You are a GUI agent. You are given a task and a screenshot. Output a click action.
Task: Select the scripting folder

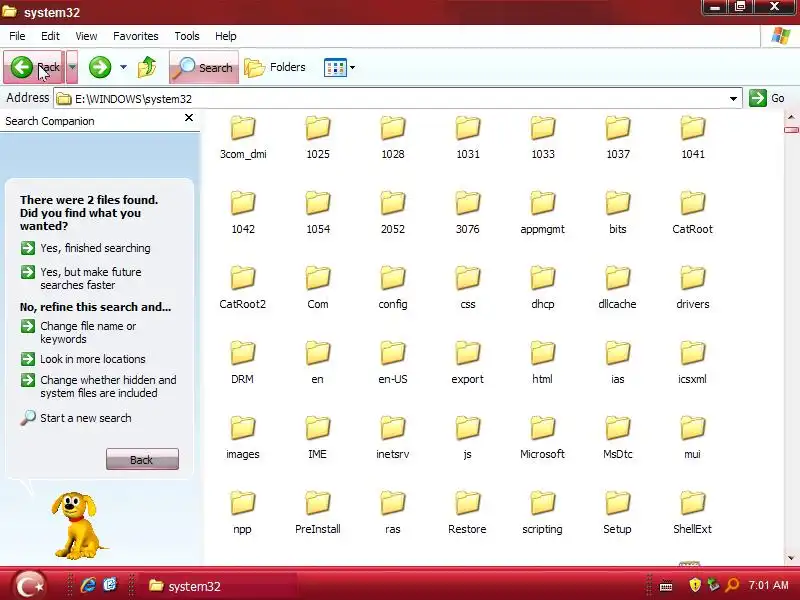pos(542,512)
